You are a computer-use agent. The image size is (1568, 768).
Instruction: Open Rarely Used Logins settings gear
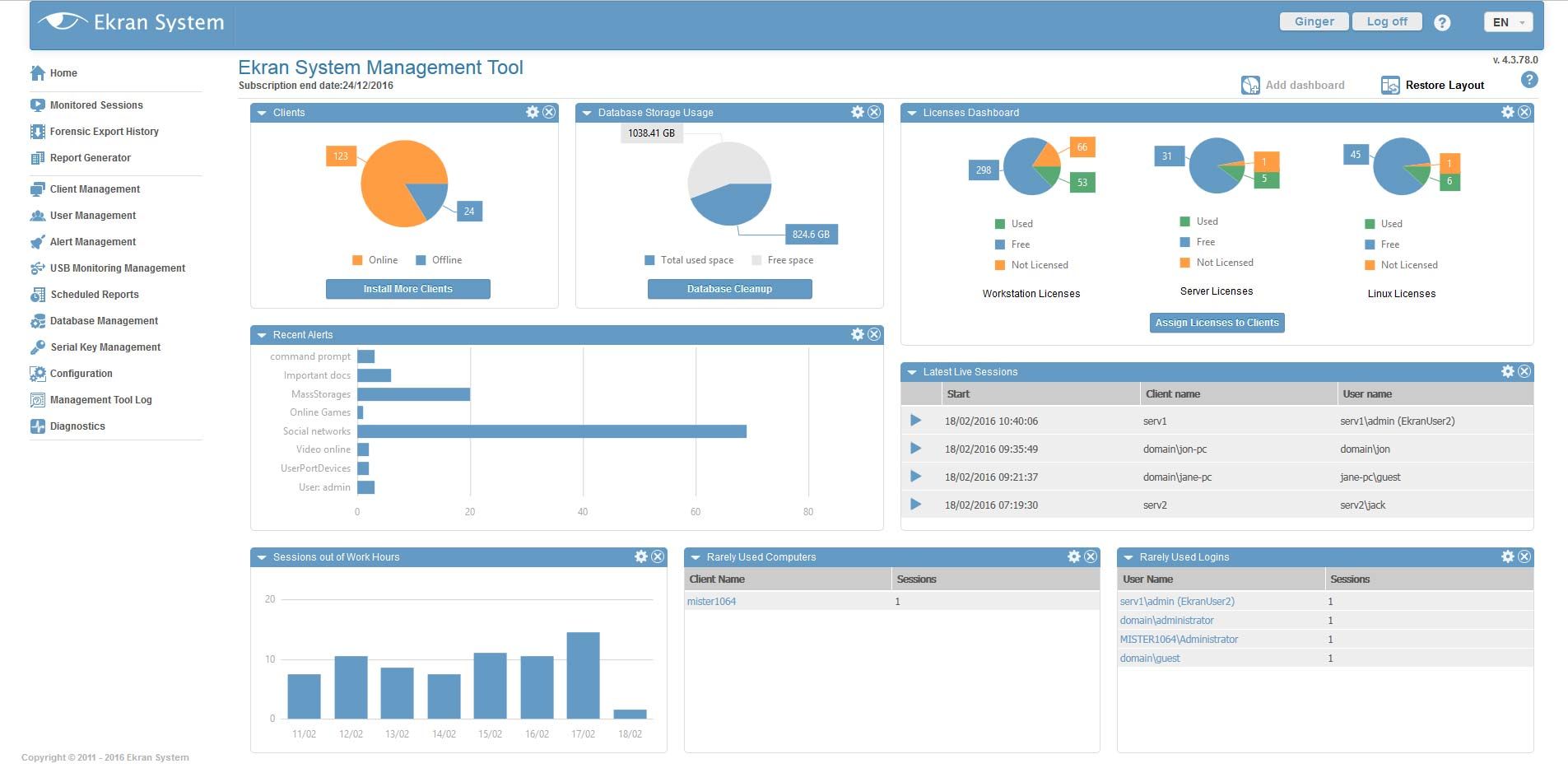[x=1508, y=556]
